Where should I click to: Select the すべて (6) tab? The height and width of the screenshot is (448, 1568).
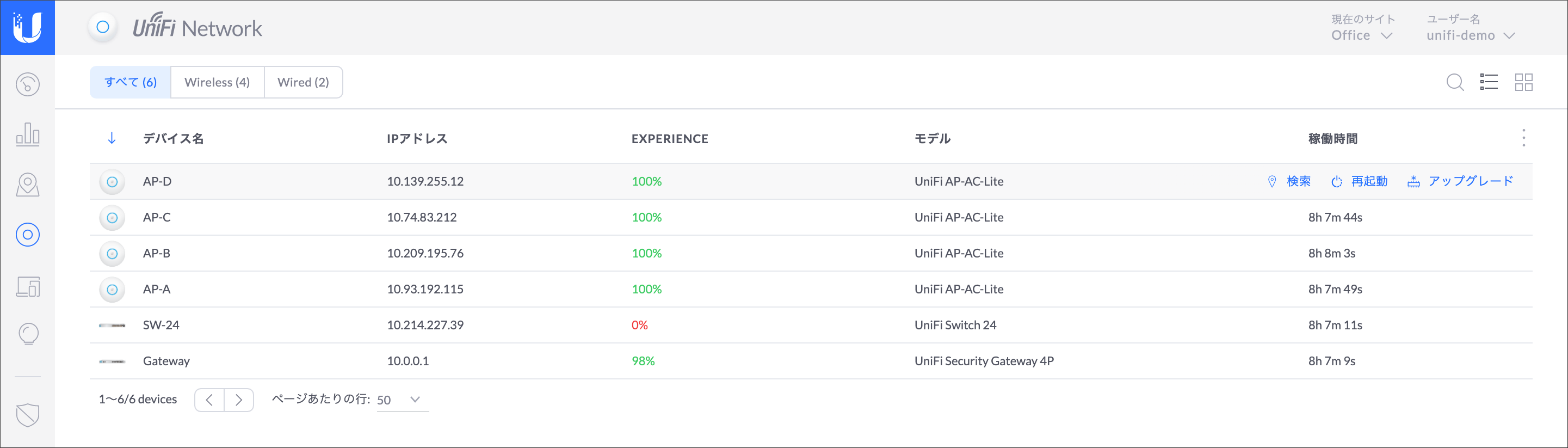click(x=130, y=82)
